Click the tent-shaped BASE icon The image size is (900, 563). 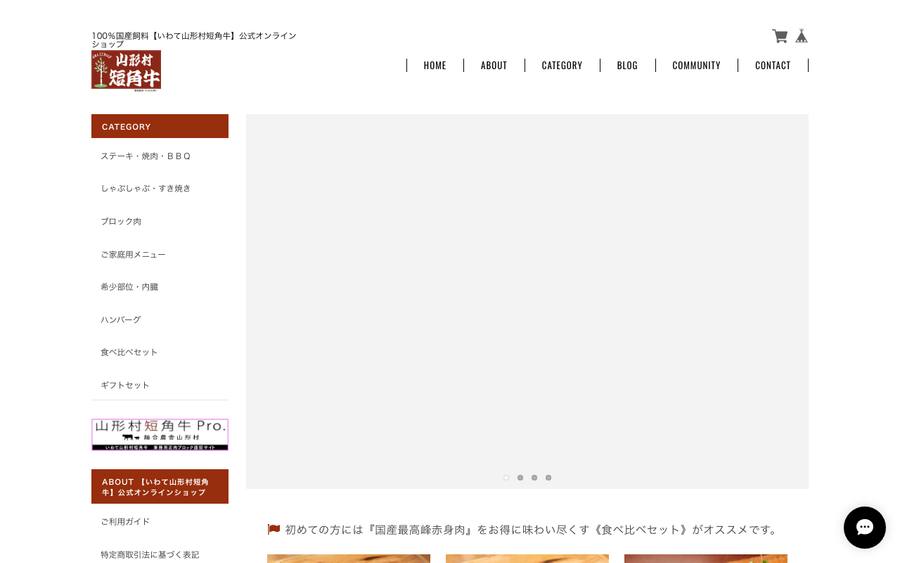click(x=801, y=36)
